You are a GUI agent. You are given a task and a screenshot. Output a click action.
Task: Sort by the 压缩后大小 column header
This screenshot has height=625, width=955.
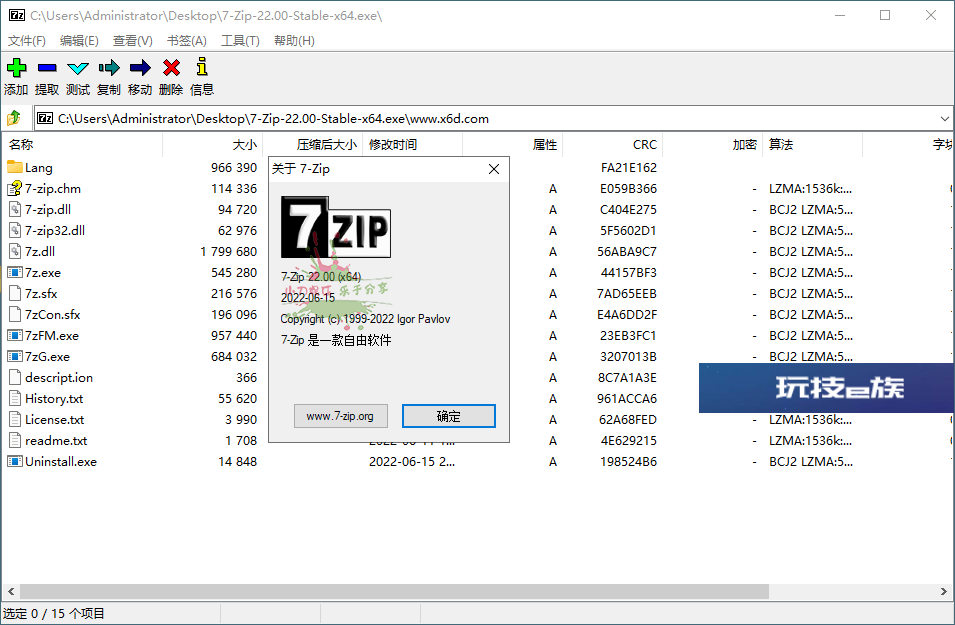click(x=312, y=144)
